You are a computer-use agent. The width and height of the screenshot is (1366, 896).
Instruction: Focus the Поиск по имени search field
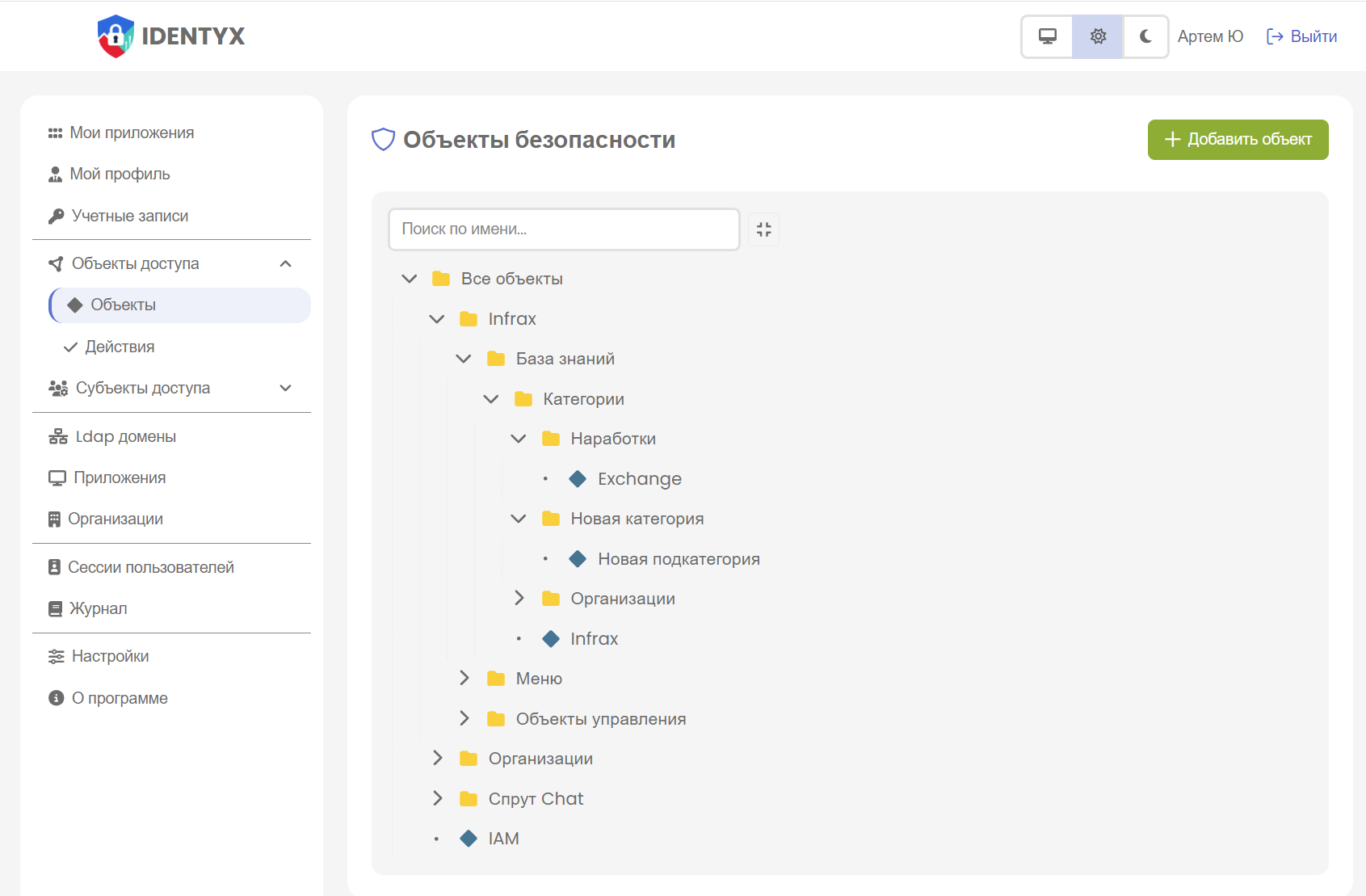[x=563, y=229]
